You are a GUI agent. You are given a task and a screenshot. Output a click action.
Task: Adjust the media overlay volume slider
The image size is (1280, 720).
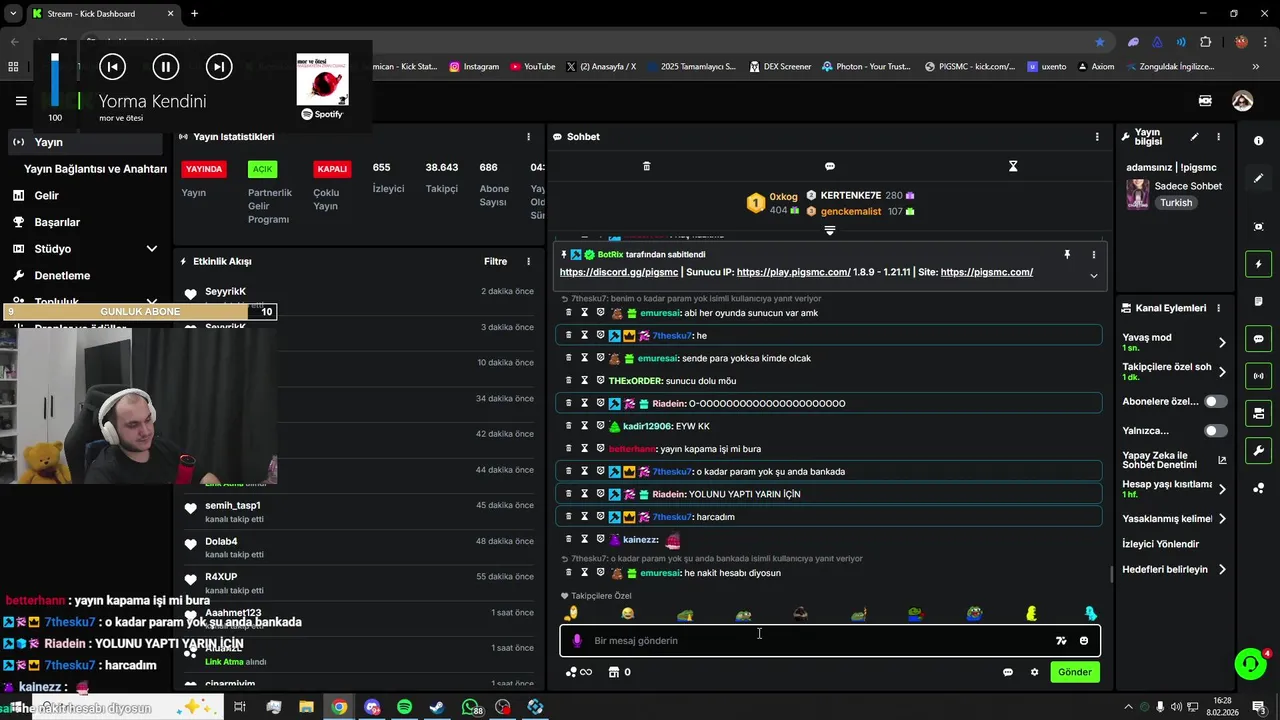click(x=55, y=78)
